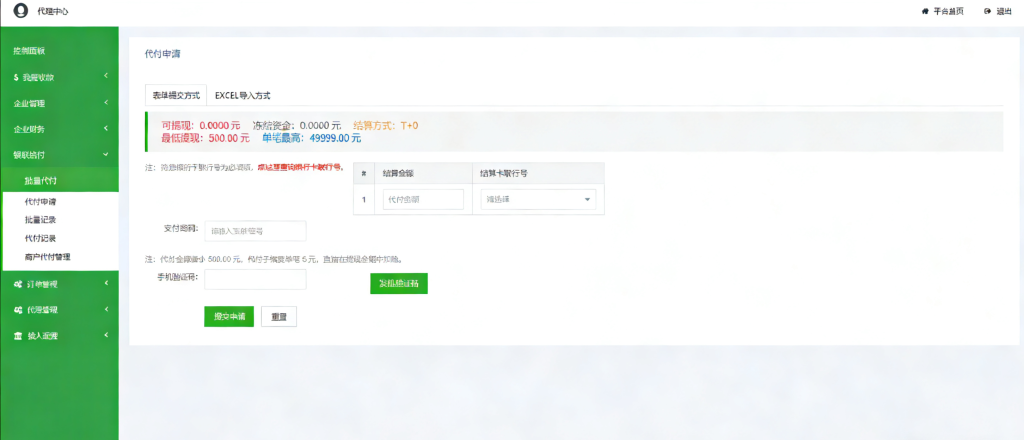Open 批量记录 in the sidebar submenu
Viewport: 1024px width, 440px height.
(x=40, y=220)
